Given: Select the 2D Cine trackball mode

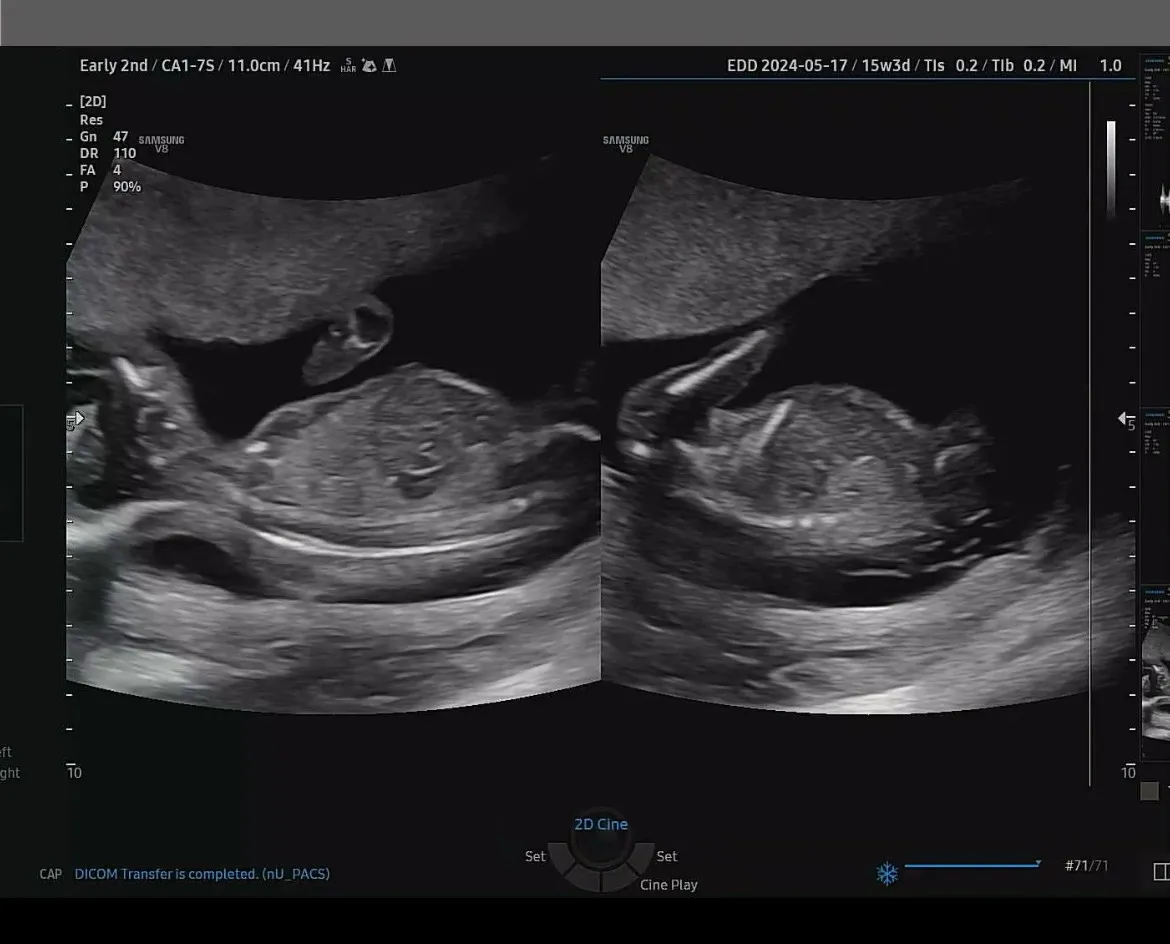Looking at the screenshot, I should pos(601,825).
